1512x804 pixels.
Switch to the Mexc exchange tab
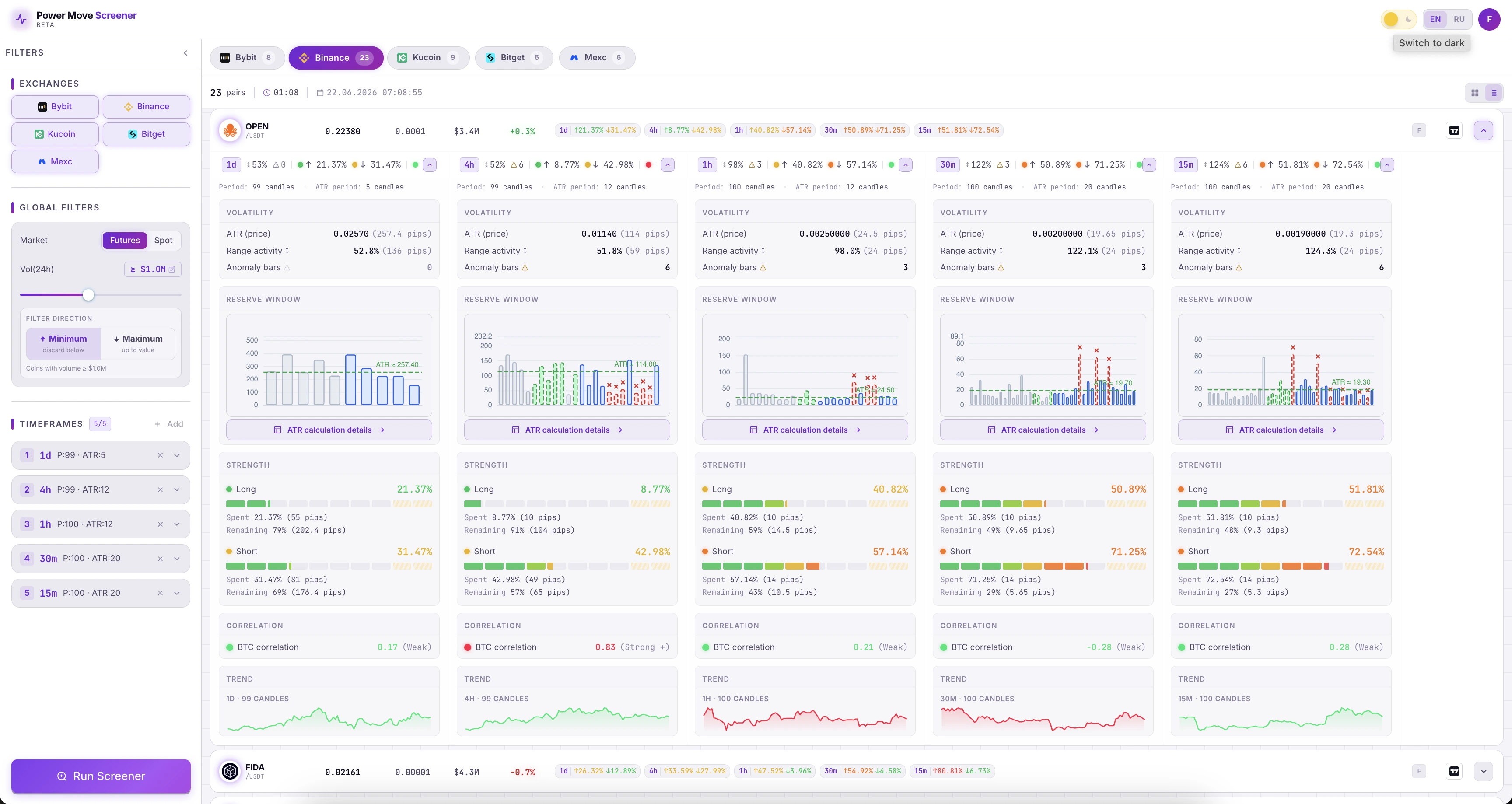[x=597, y=58]
